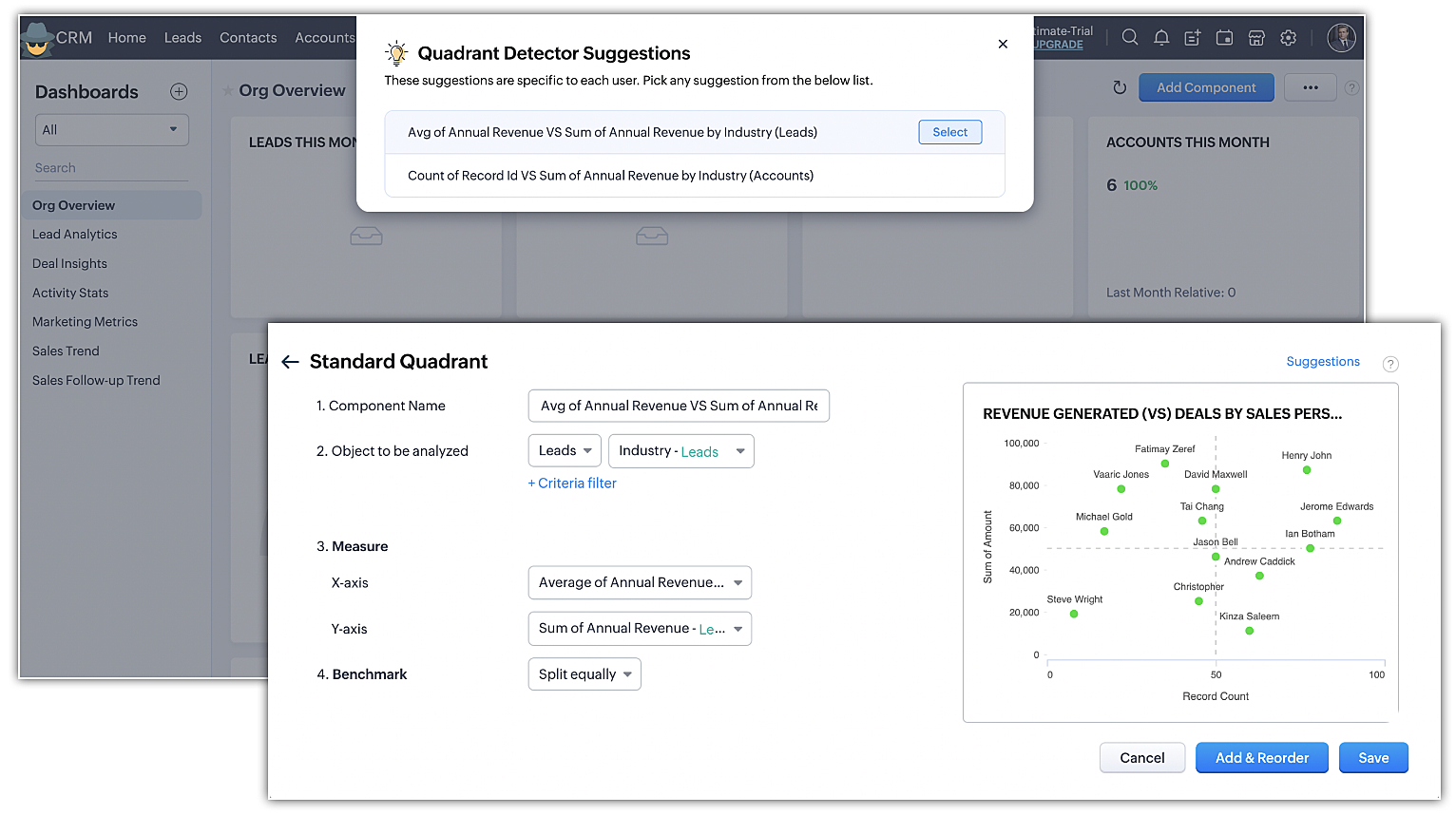The height and width of the screenshot is (815, 1456).
Task: Open the notifications bell
Action: (1161, 37)
